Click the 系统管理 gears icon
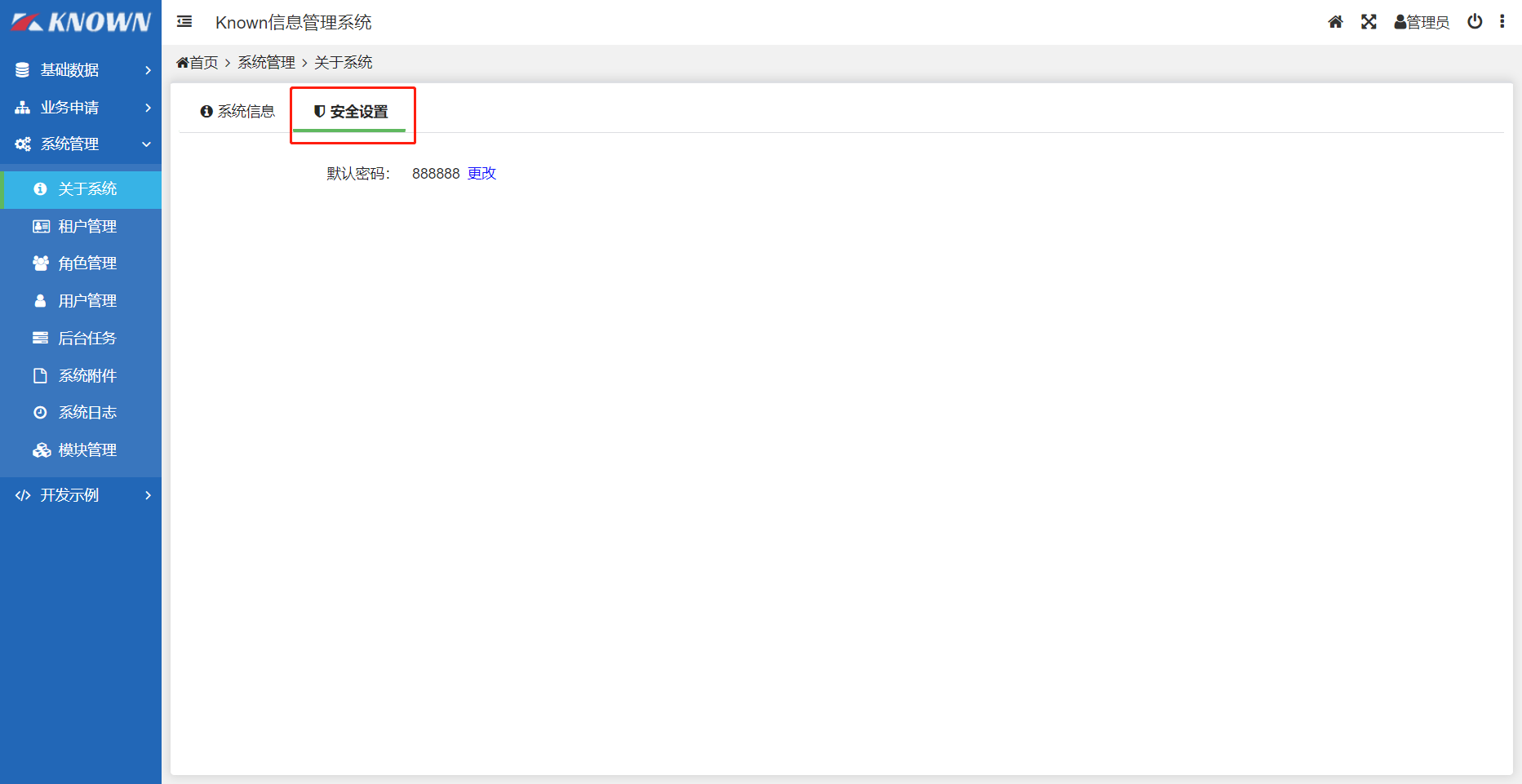Screen dimensions: 1522x784 (23, 144)
